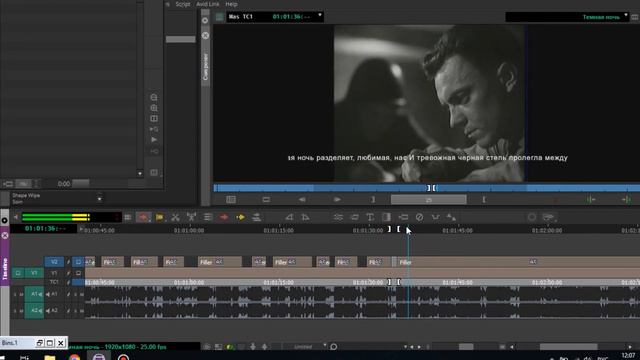Toggle the A2 record track speaker button
Viewport: 640px width, 360px height.
(48, 311)
